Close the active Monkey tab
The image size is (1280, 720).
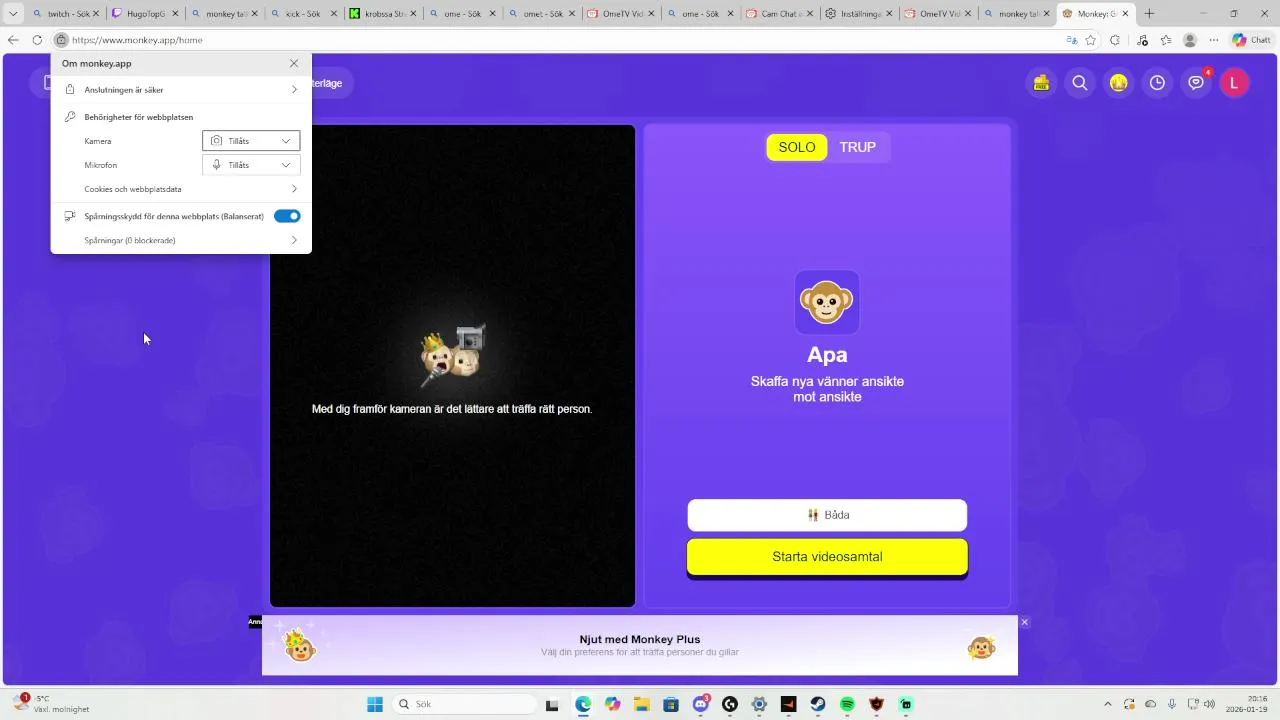coord(1126,14)
